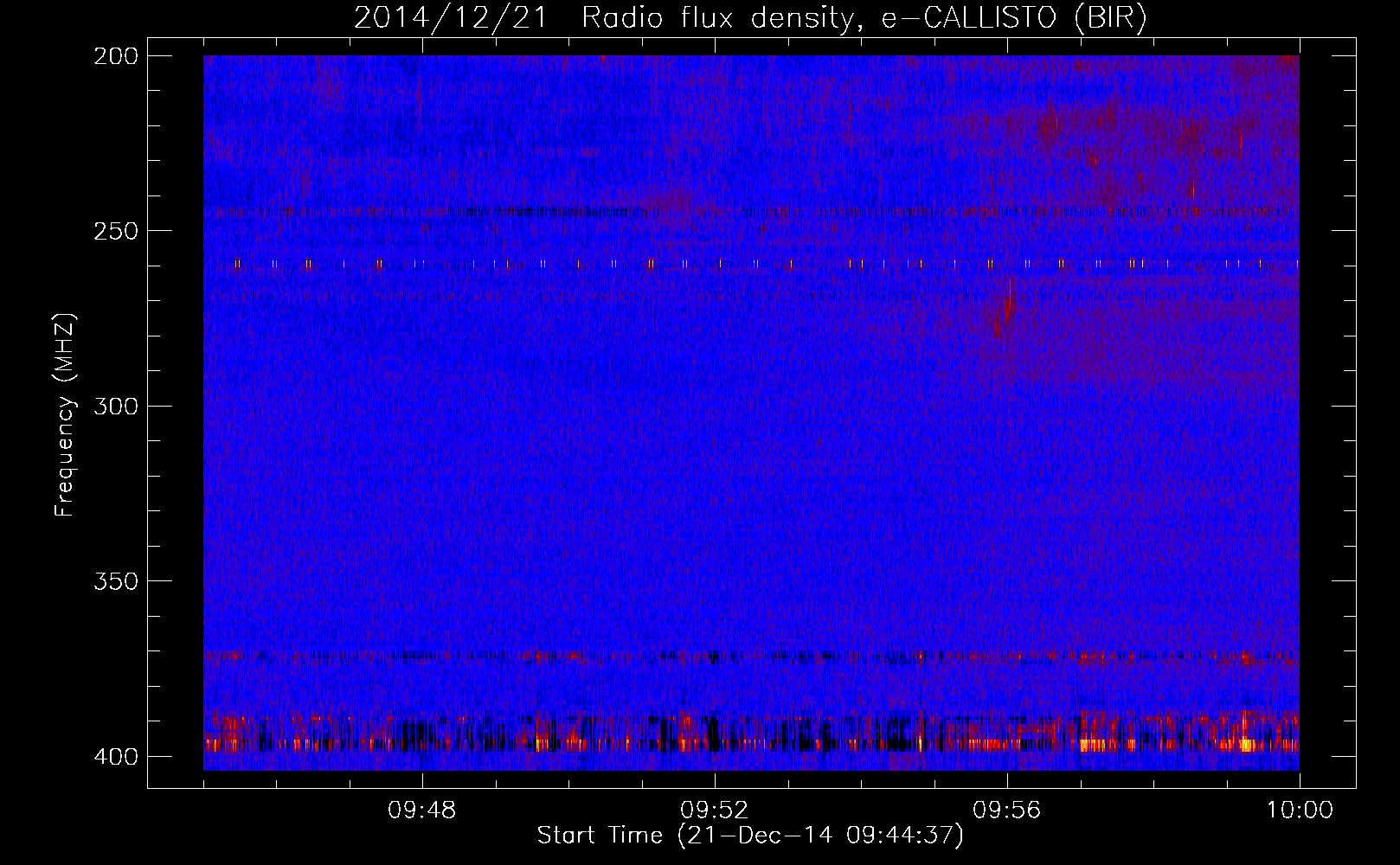1400x865 pixels.
Task: Click the 350 frequency tick label
Action: [115, 581]
